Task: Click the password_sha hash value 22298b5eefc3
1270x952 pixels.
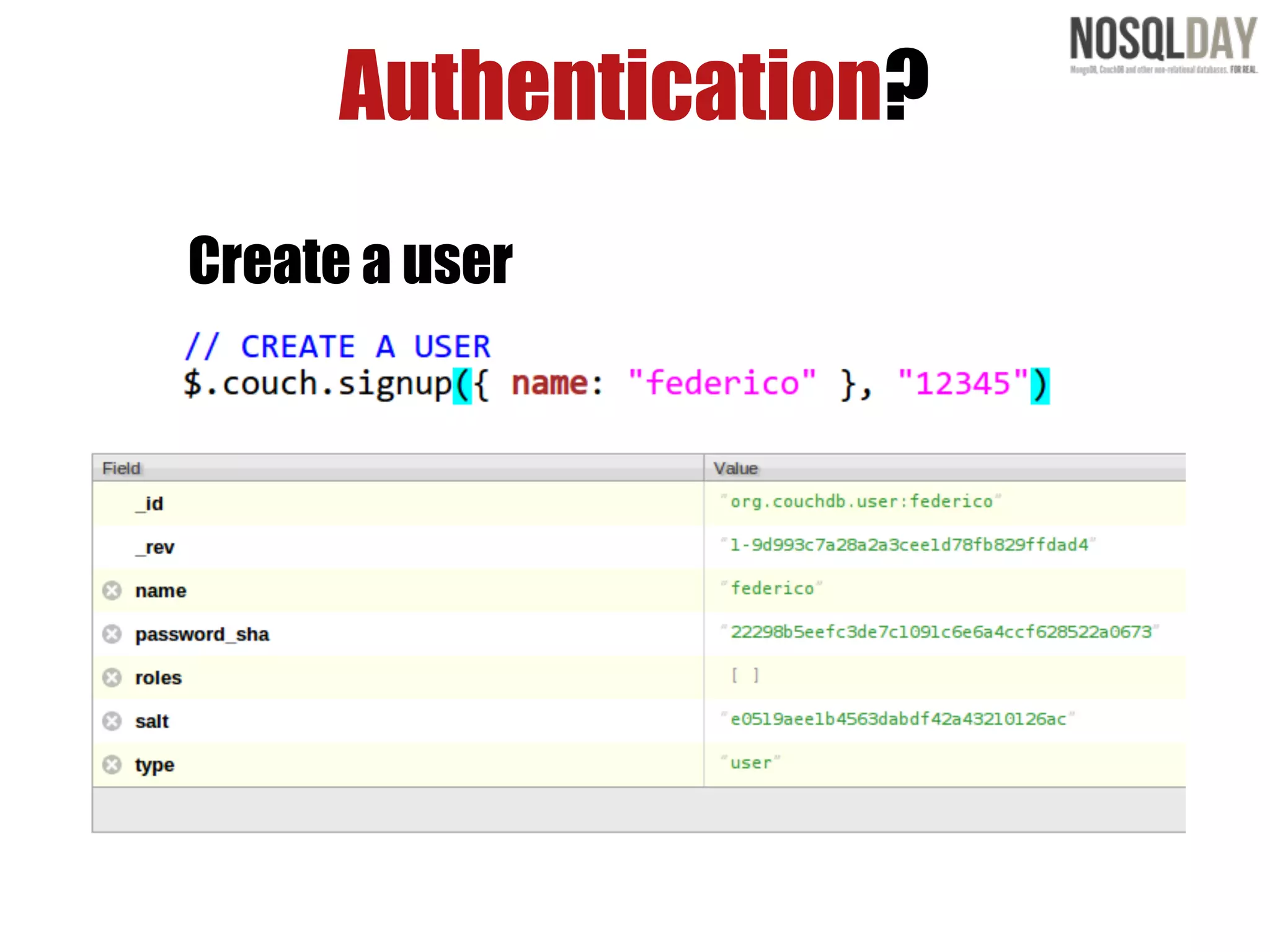Action: (940, 632)
